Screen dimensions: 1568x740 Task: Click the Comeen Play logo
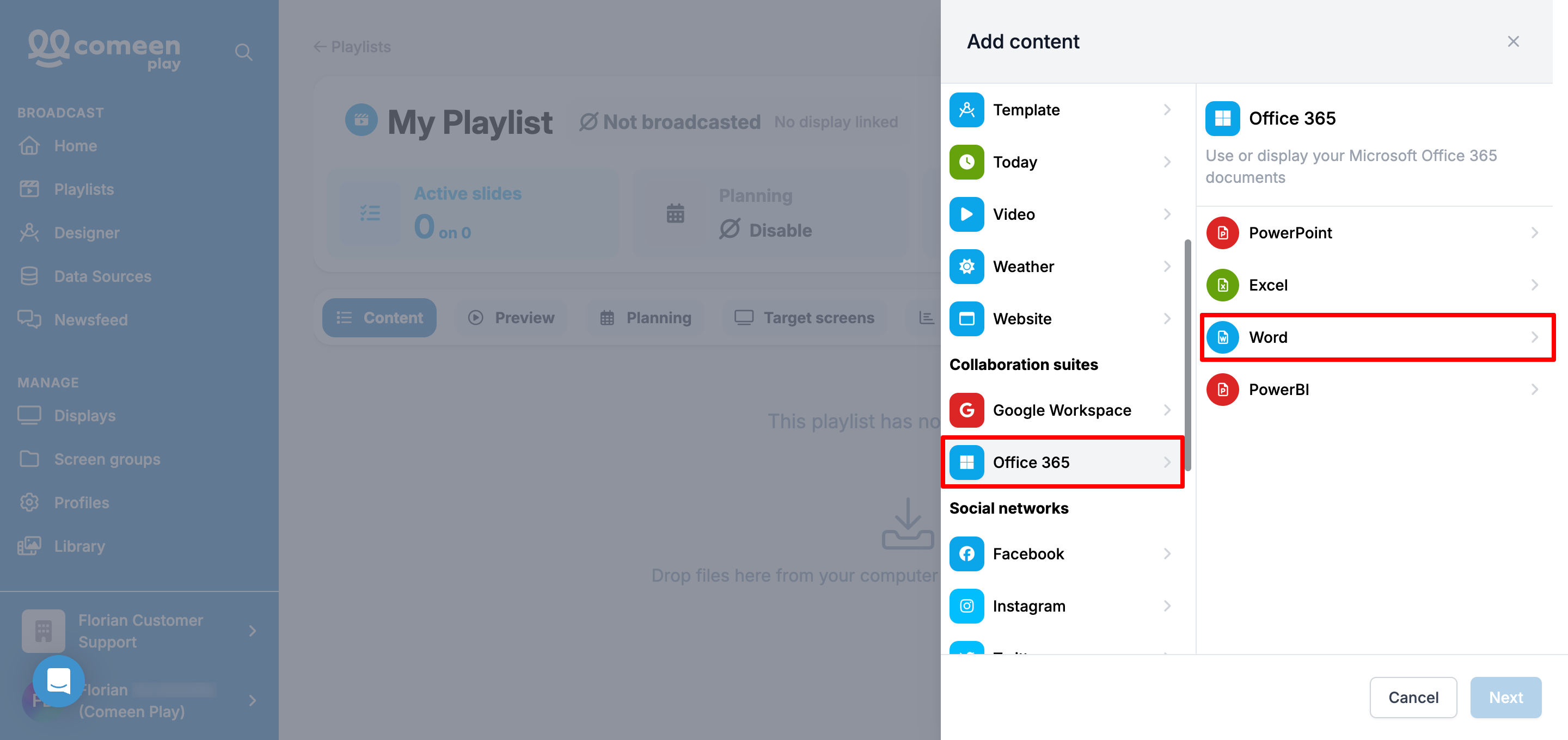104,50
